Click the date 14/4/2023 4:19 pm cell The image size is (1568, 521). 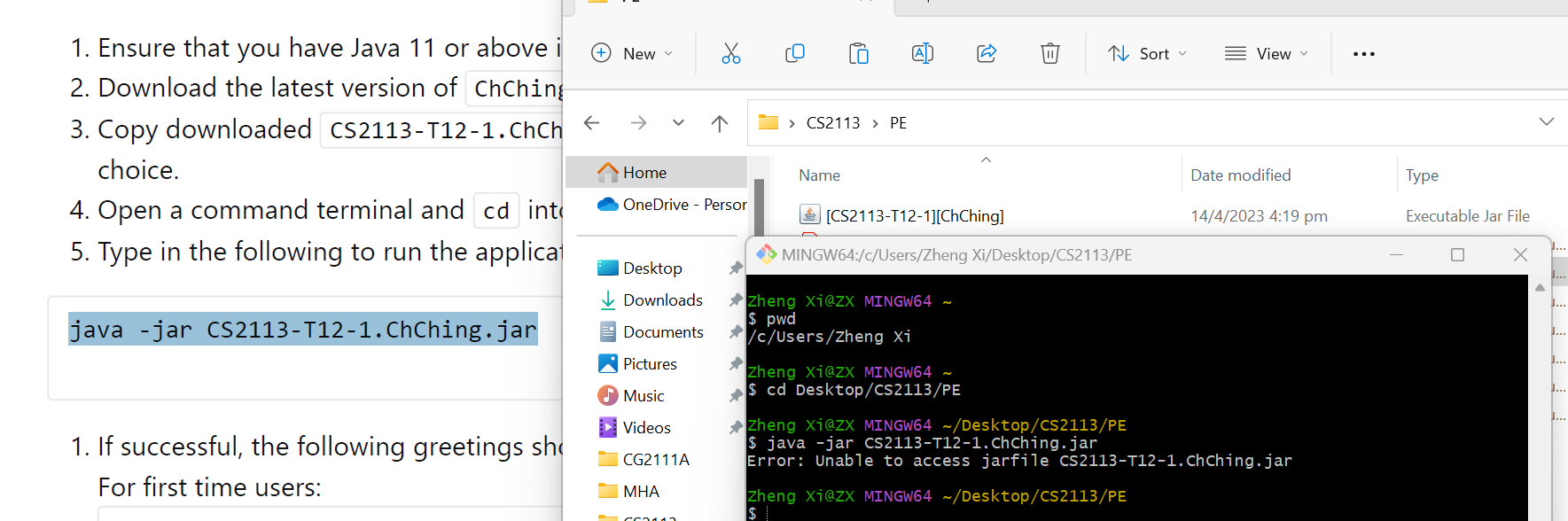coord(1259,216)
